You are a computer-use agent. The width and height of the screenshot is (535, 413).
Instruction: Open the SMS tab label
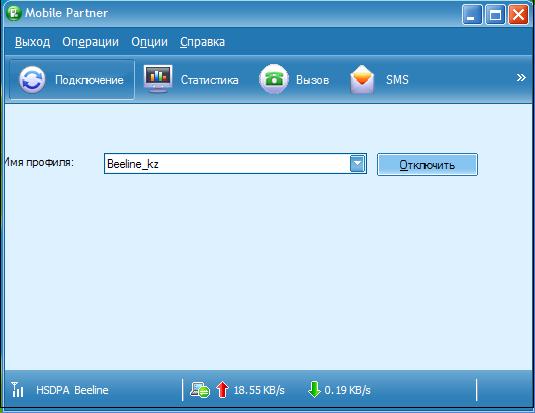pos(397,80)
